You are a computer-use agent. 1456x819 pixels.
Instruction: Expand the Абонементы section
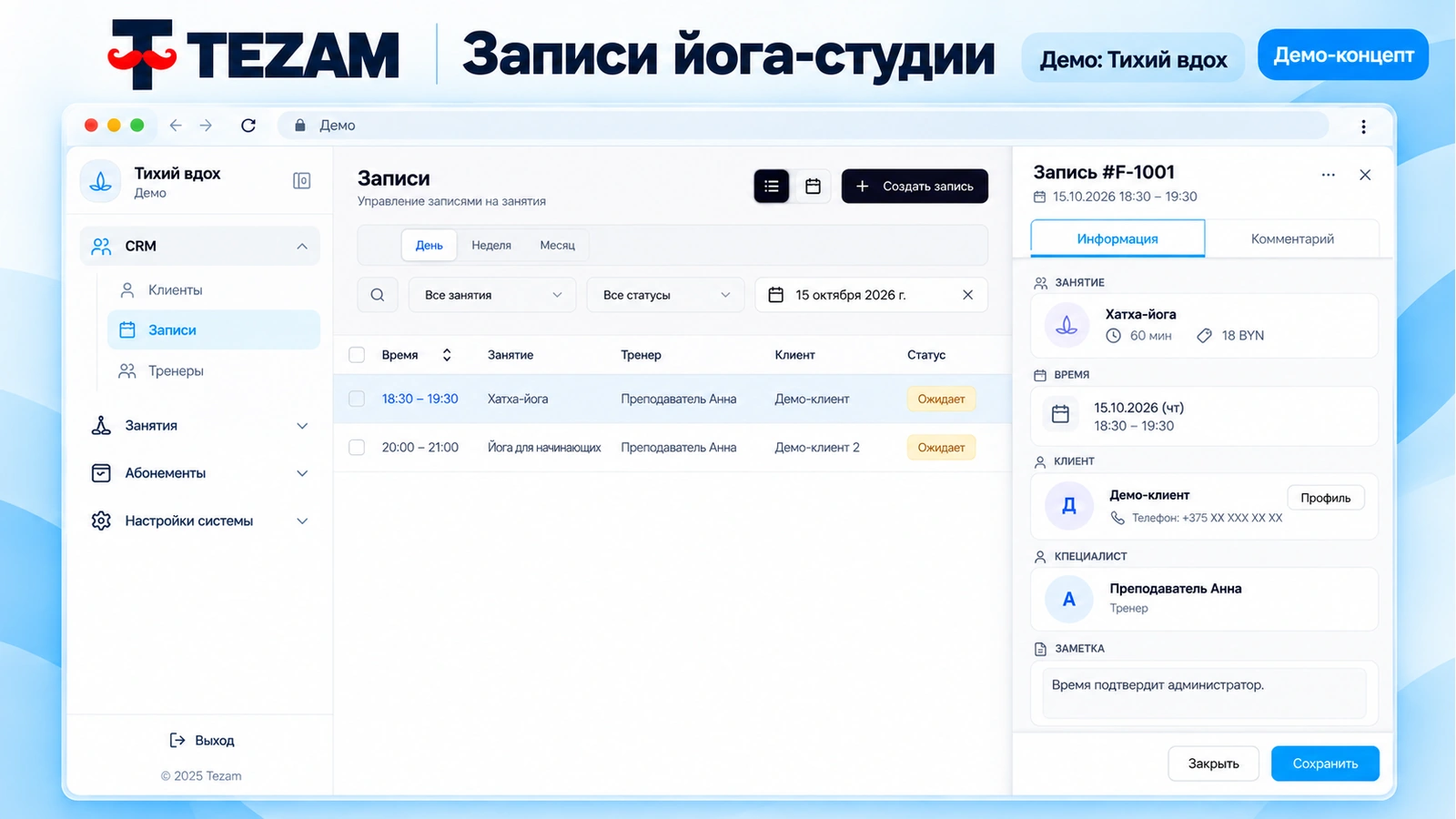point(200,473)
